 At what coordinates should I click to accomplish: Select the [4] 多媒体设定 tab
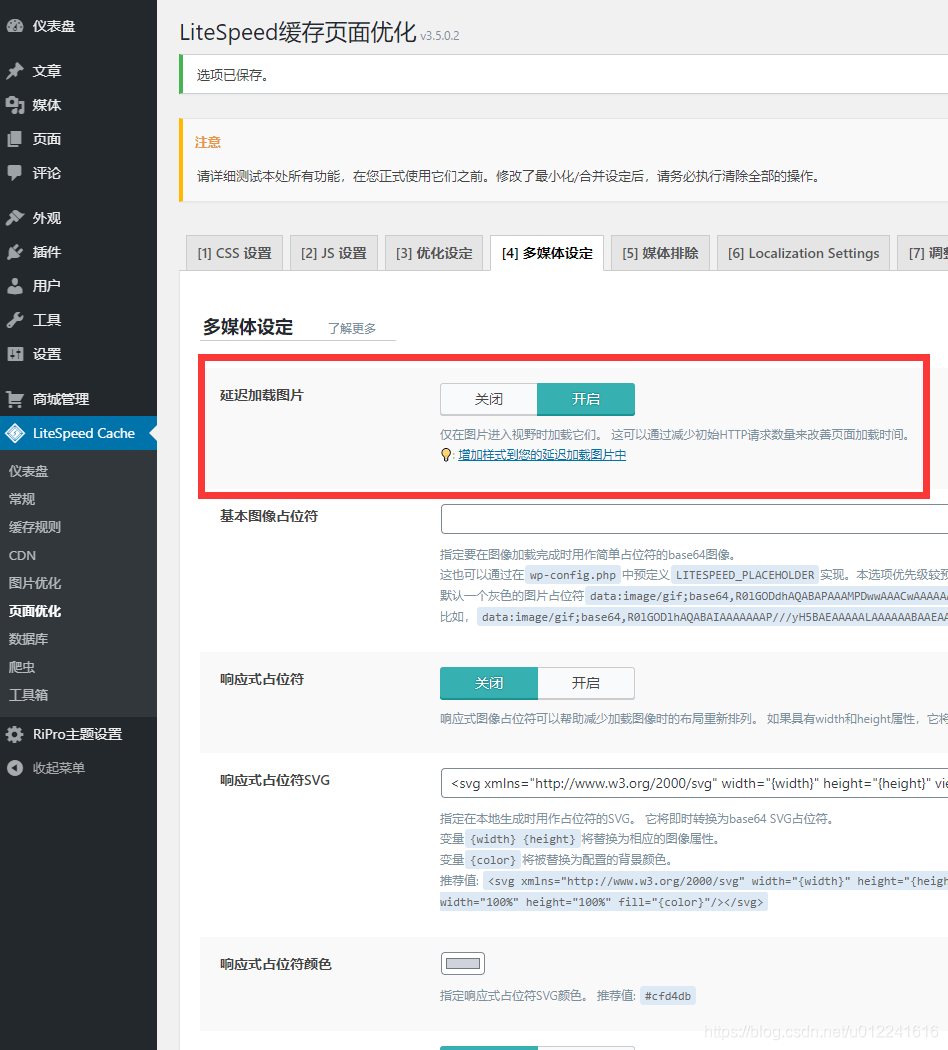[x=547, y=253]
